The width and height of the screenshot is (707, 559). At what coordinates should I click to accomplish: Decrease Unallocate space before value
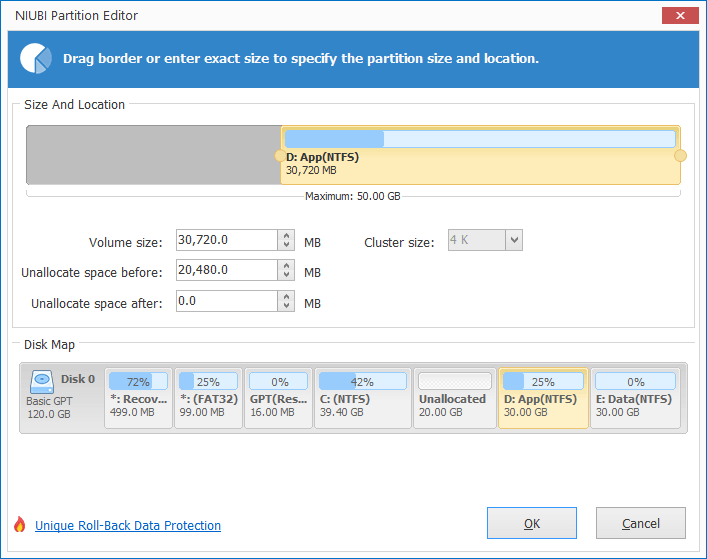[x=286, y=275]
